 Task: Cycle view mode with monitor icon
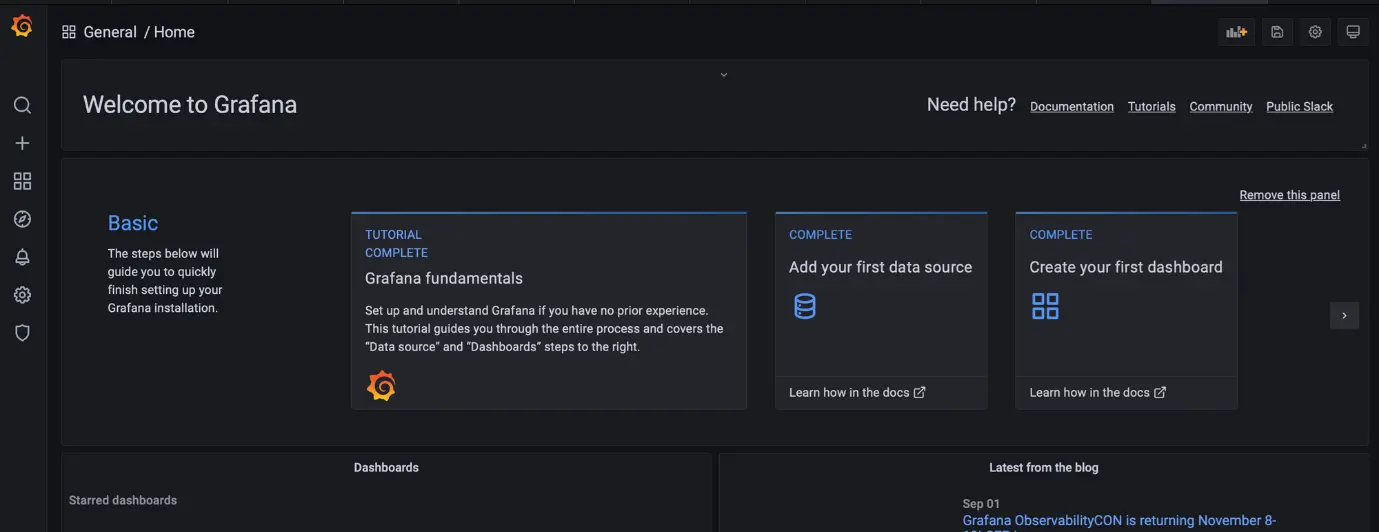tap(1353, 32)
